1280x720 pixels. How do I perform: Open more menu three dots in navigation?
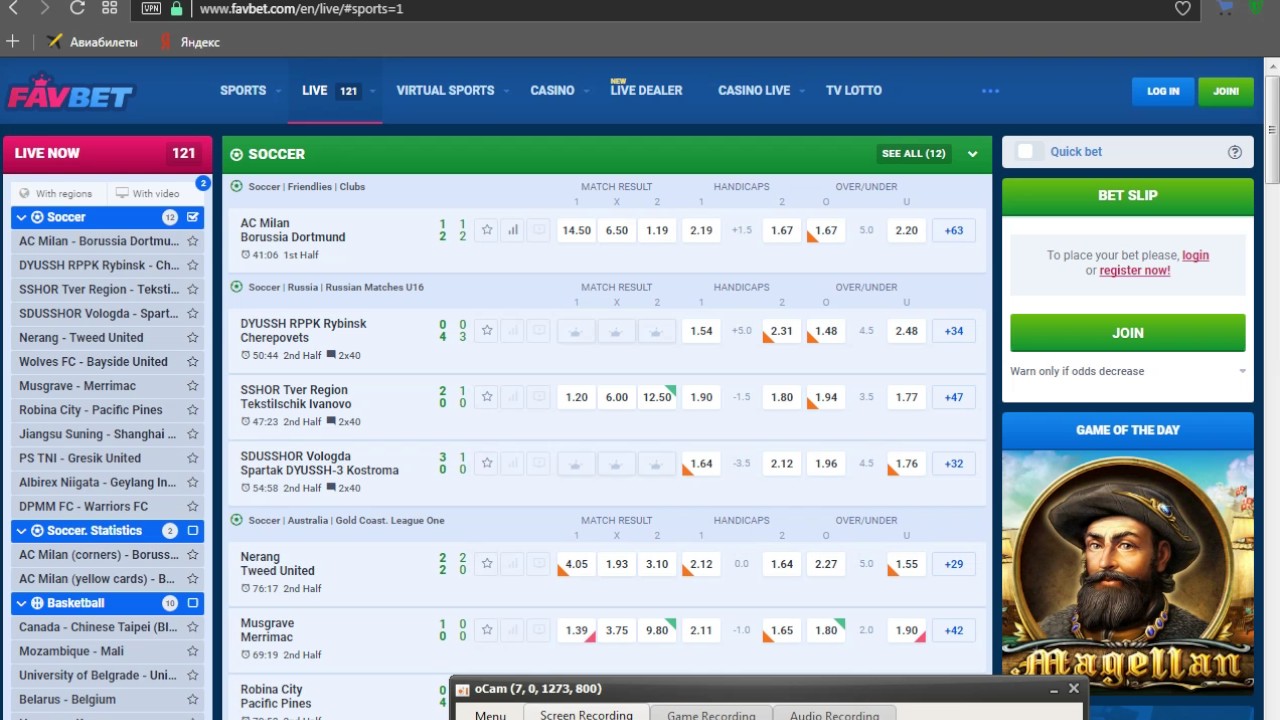pos(991,91)
